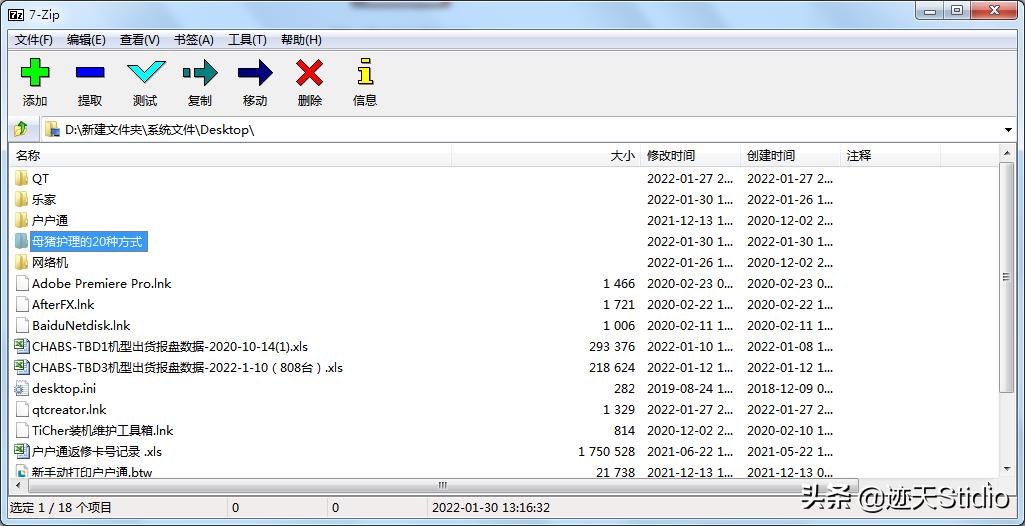Click the folder icon of 户户通

[x=22, y=220]
